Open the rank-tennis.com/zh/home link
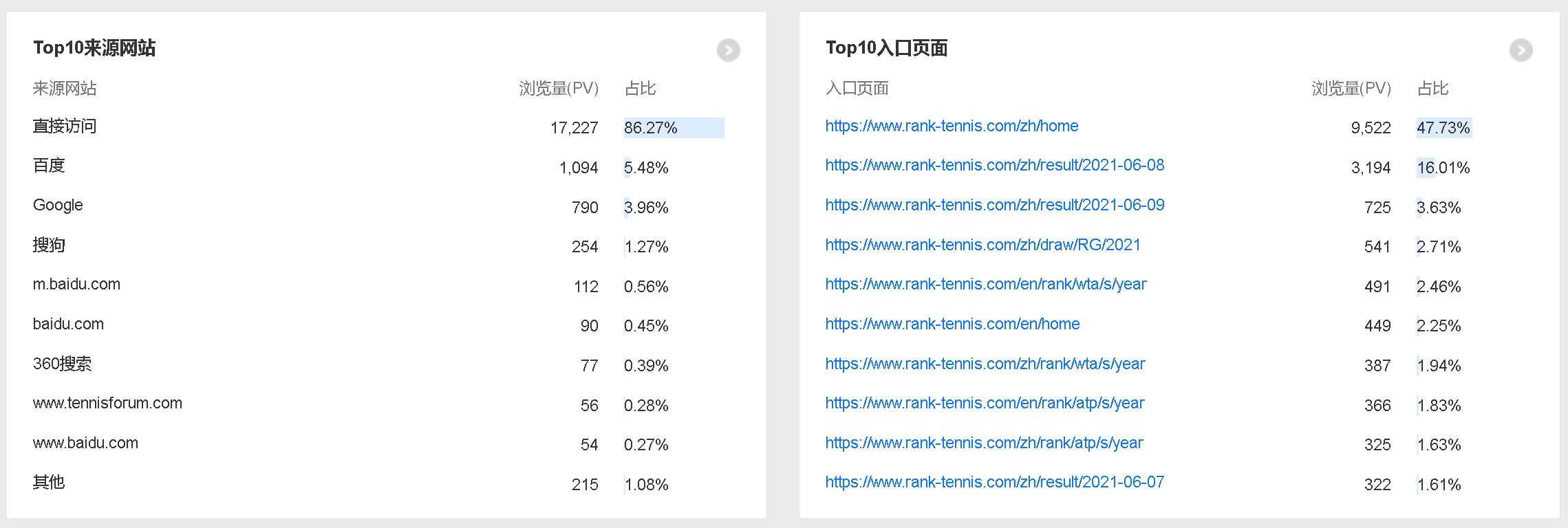This screenshot has width=1568, height=528. click(x=952, y=126)
